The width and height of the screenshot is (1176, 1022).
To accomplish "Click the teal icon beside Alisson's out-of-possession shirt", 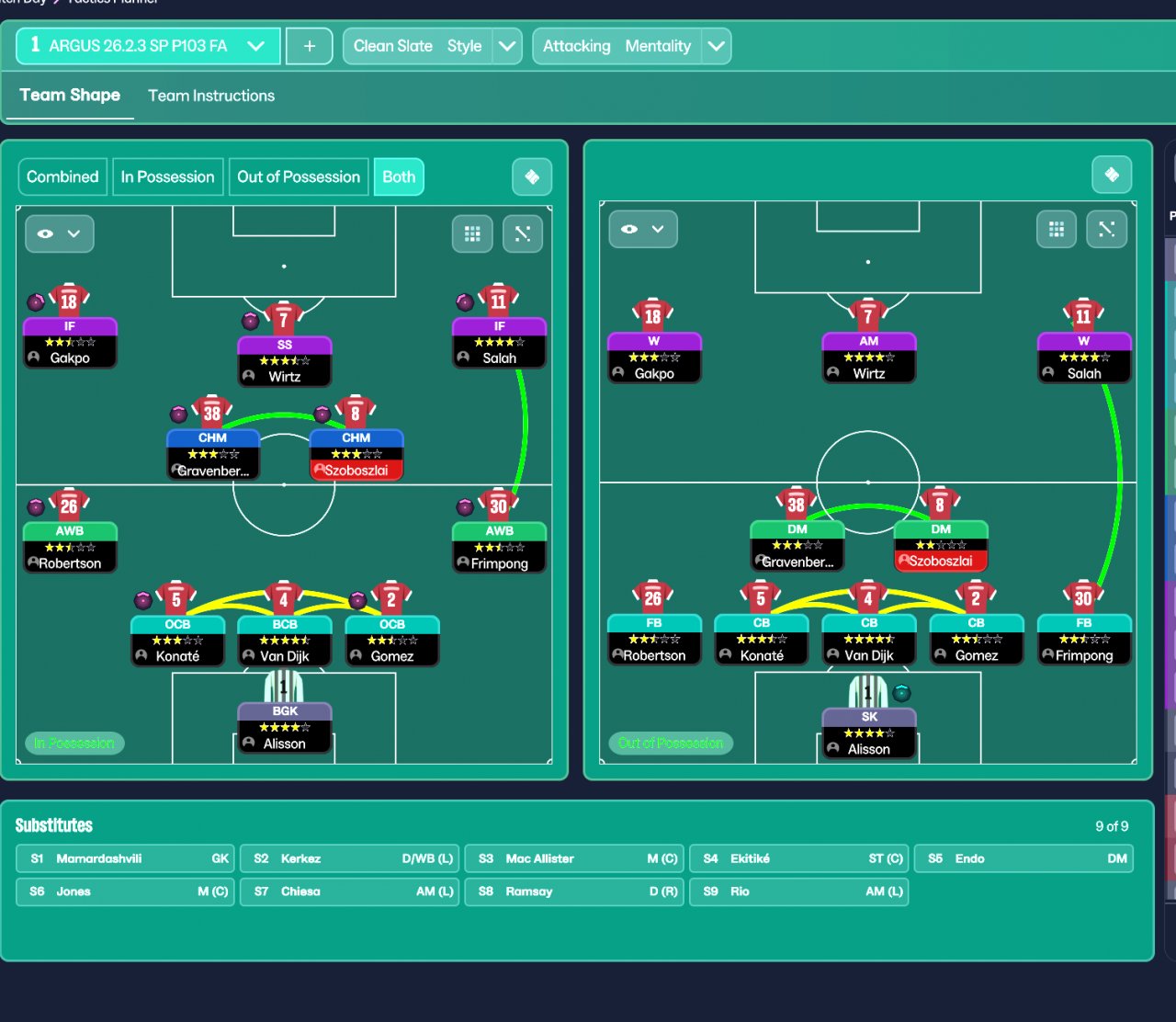I will (901, 693).
